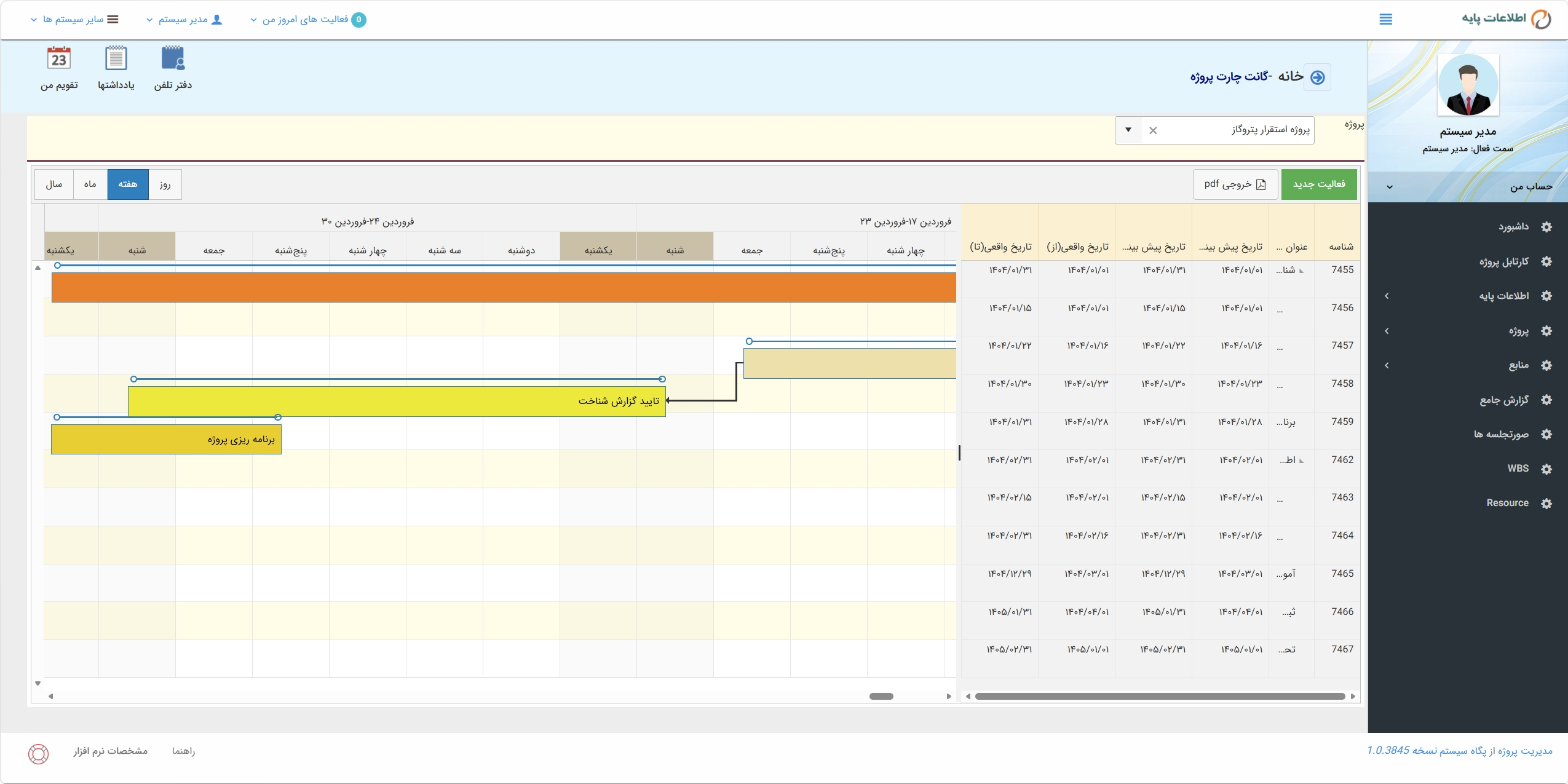Viewport: 1568px width, 784px height.
Task: Collapse the row 7462 tree arrow
Action: [1301, 461]
